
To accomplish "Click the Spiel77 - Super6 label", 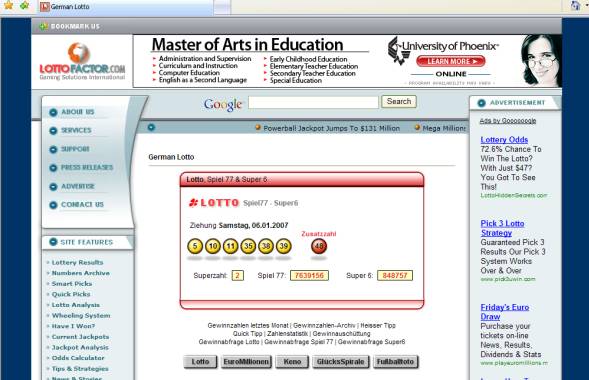I will (270, 203).
